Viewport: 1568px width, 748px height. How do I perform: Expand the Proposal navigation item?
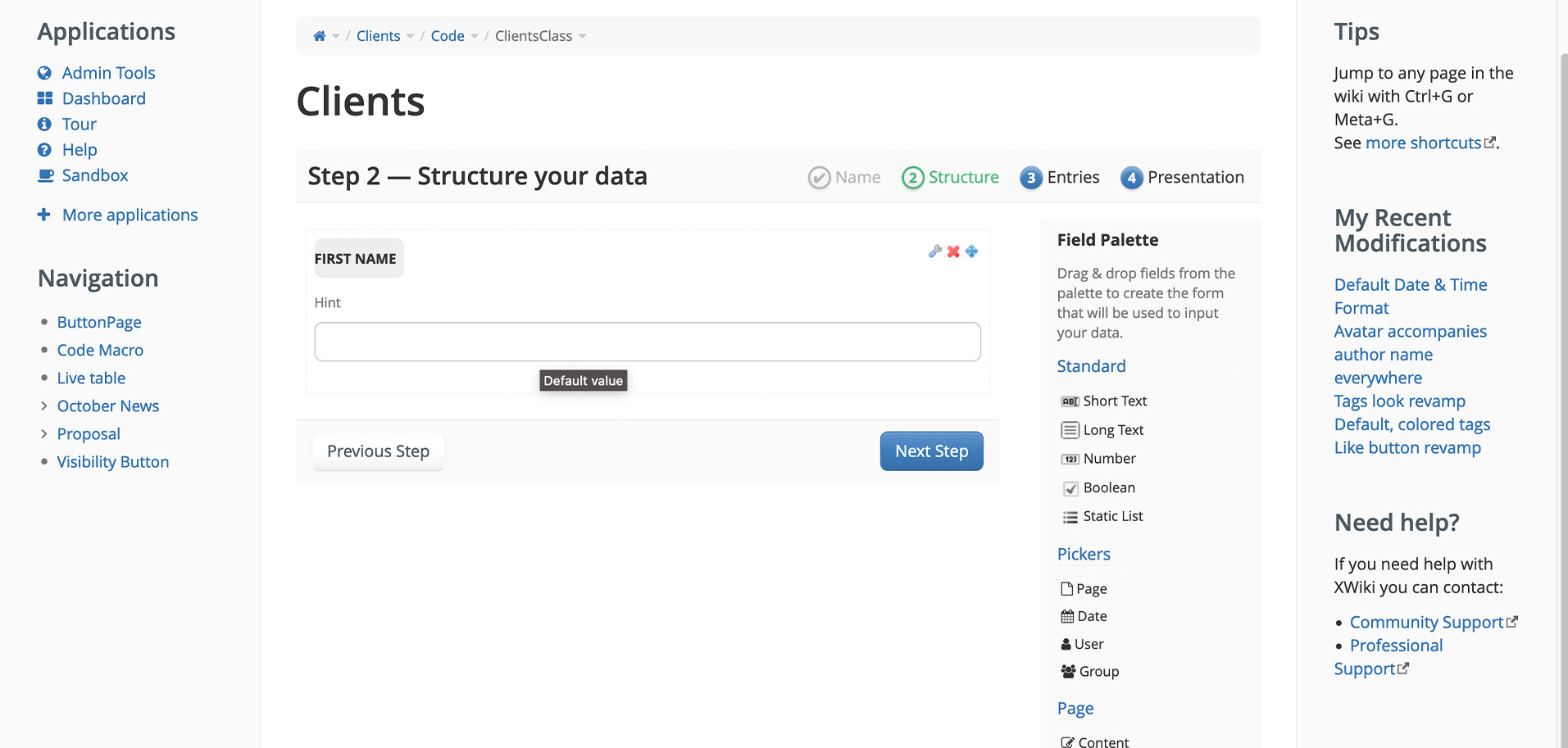[44, 434]
